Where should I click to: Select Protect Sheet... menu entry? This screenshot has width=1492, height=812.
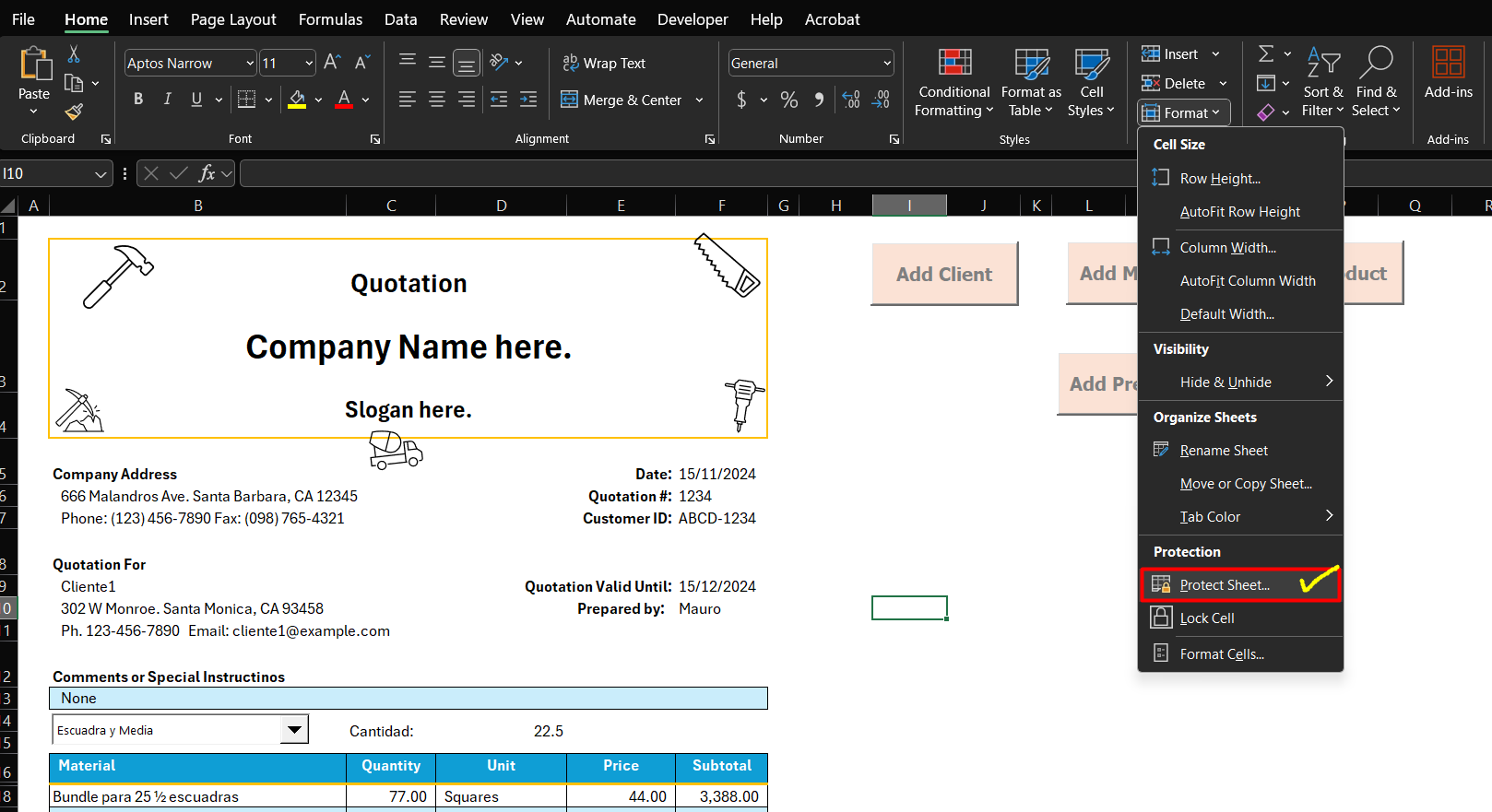tap(1239, 585)
